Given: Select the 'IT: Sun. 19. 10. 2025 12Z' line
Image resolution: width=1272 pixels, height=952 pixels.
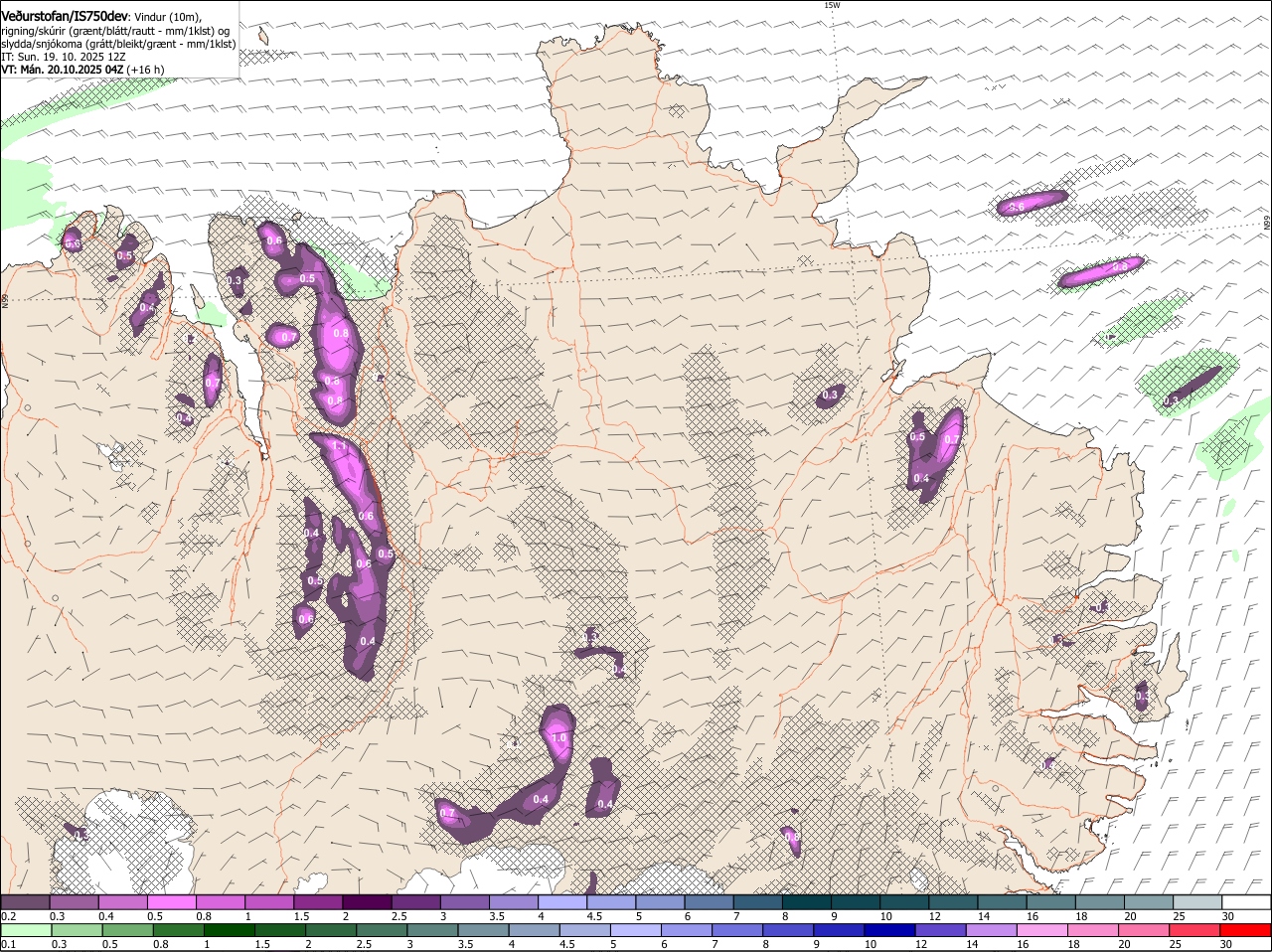Looking at the screenshot, I should click(64, 57).
